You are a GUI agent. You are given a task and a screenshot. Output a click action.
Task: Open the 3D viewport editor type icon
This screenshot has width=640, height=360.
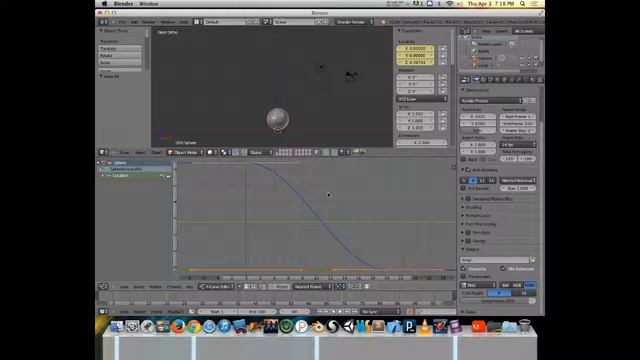(x=102, y=152)
